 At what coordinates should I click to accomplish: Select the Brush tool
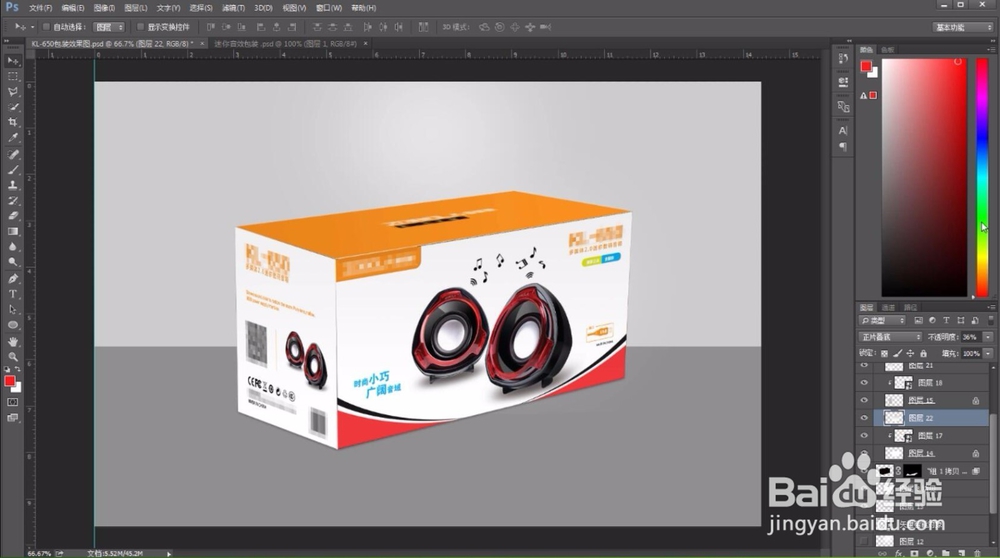[x=13, y=170]
